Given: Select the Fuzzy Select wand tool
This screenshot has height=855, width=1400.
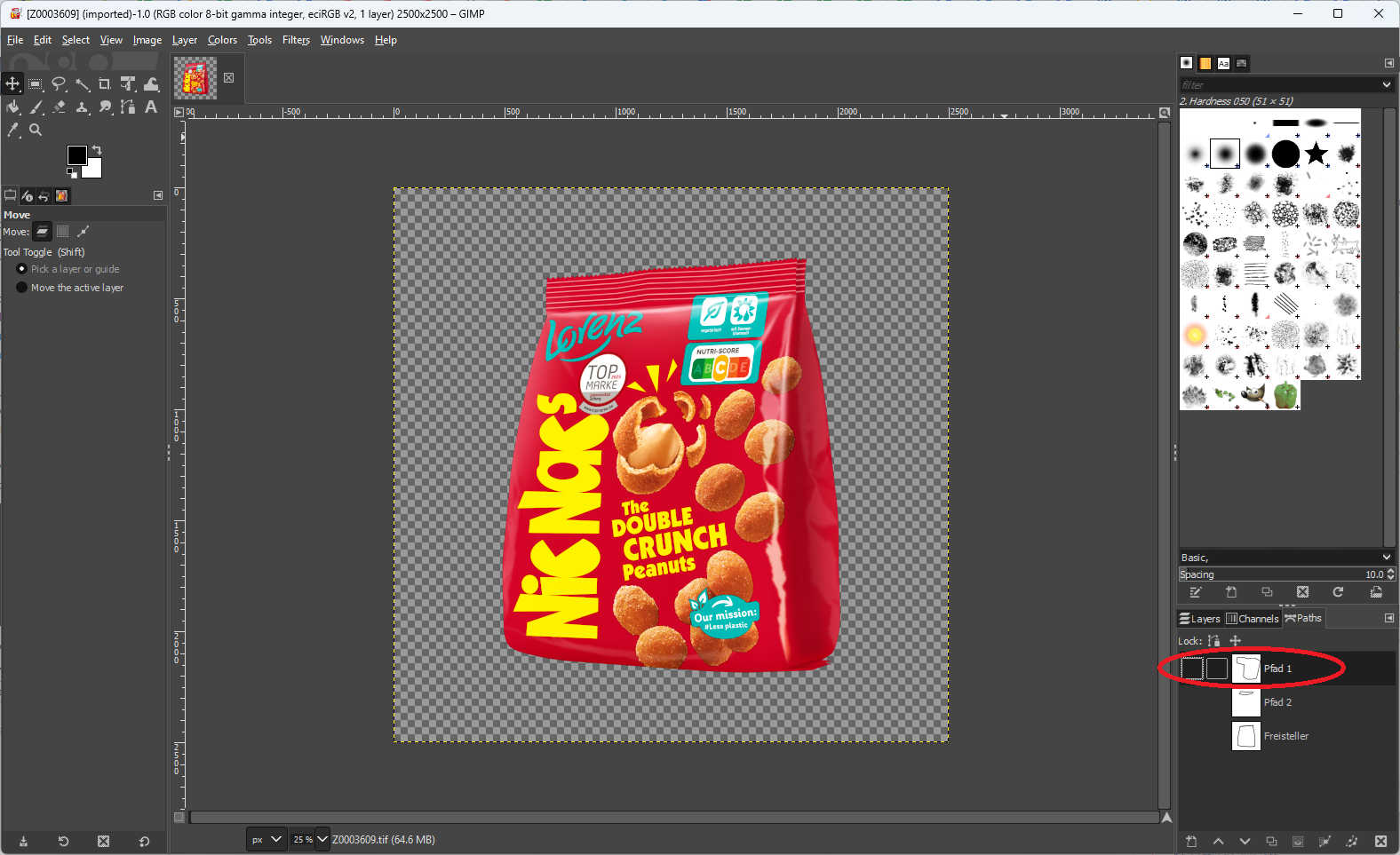Looking at the screenshot, I should pyautogui.click(x=82, y=83).
